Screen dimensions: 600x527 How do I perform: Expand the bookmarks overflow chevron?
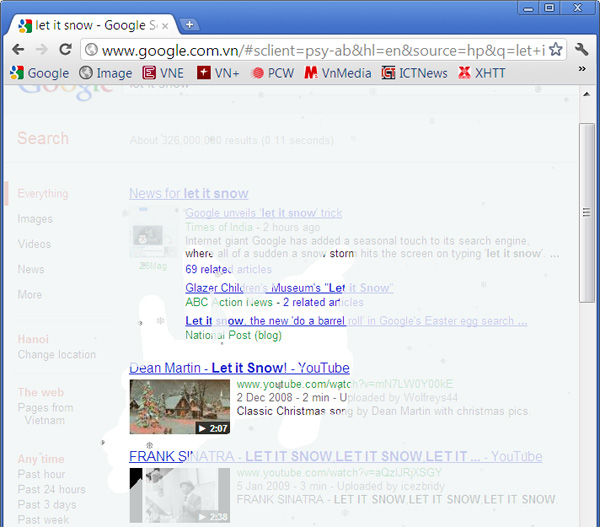point(582,69)
